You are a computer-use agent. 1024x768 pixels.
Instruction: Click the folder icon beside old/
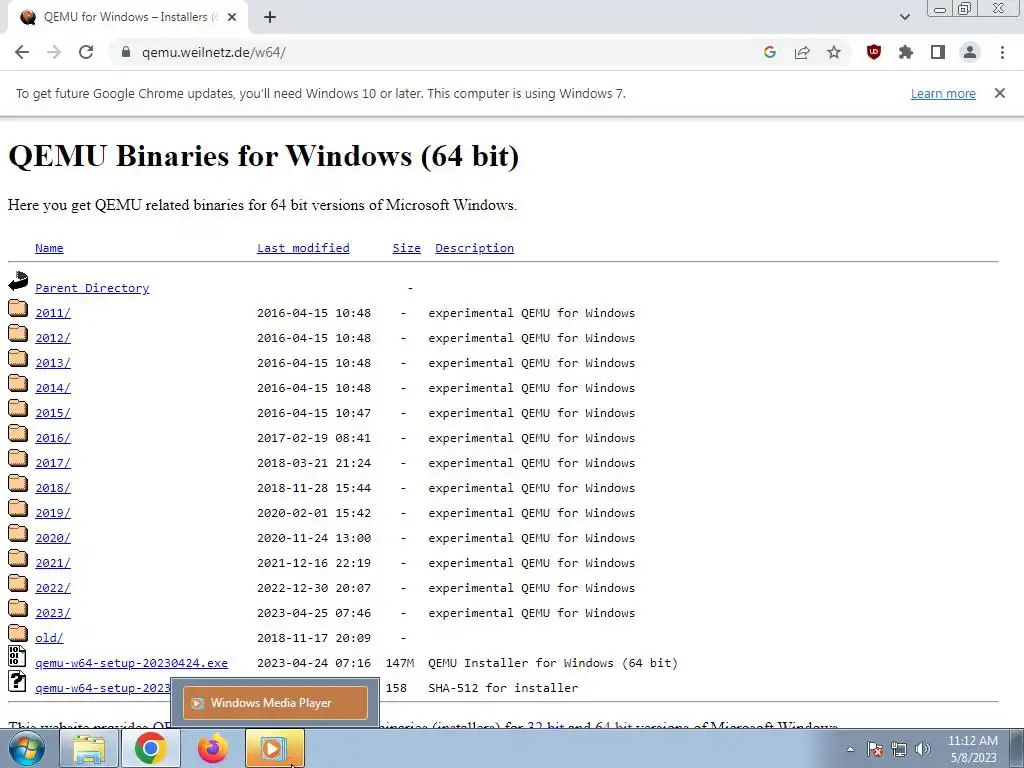click(18, 633)
